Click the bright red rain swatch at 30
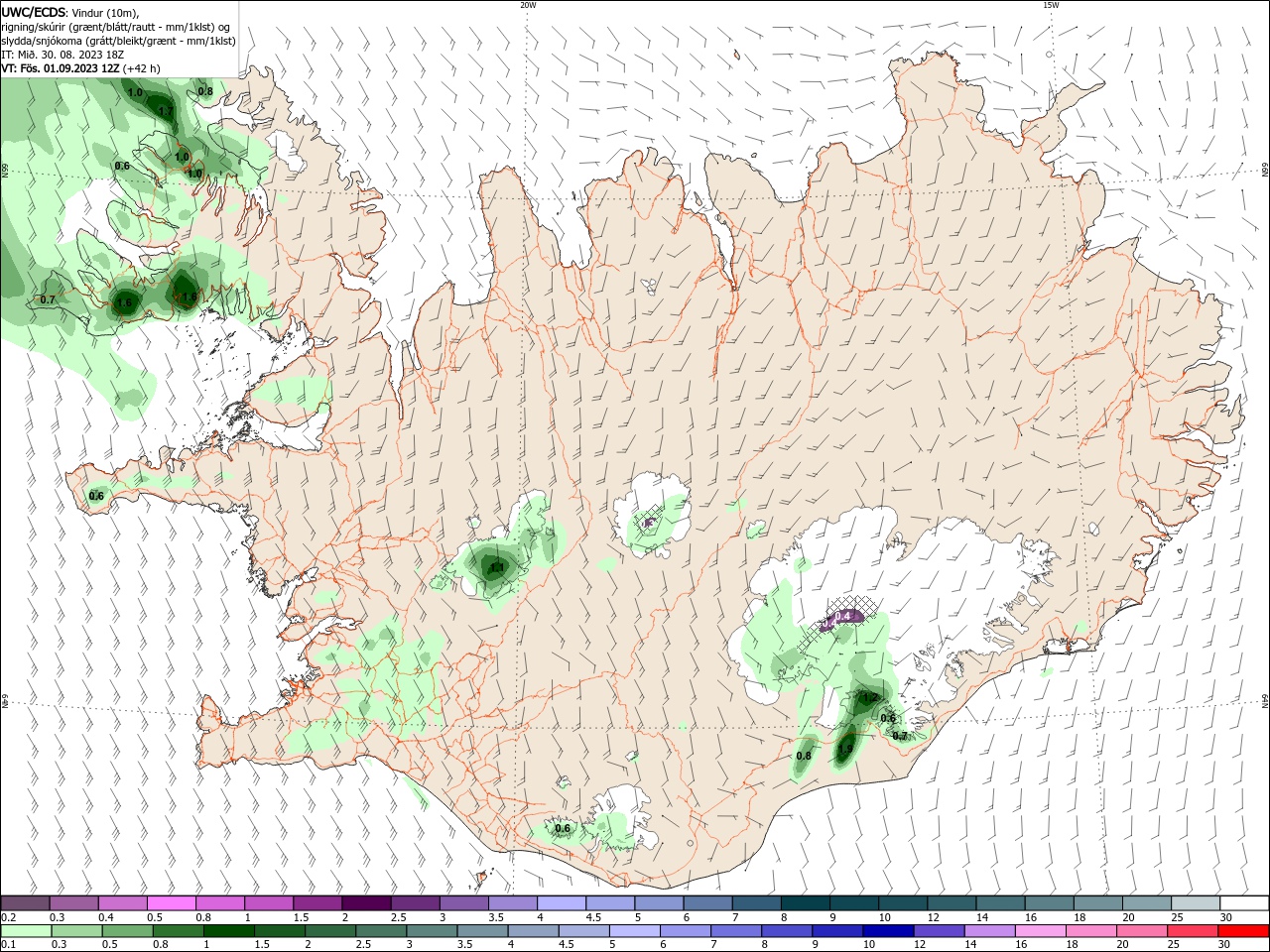This screenshot has width=1270, height=952. (x=1244, y=931)
